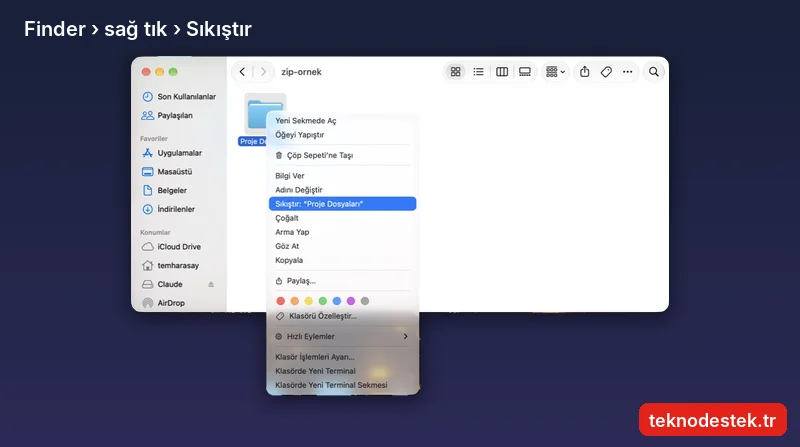Choose Klasör İşlemleri Ayarı...

[342, 357]
